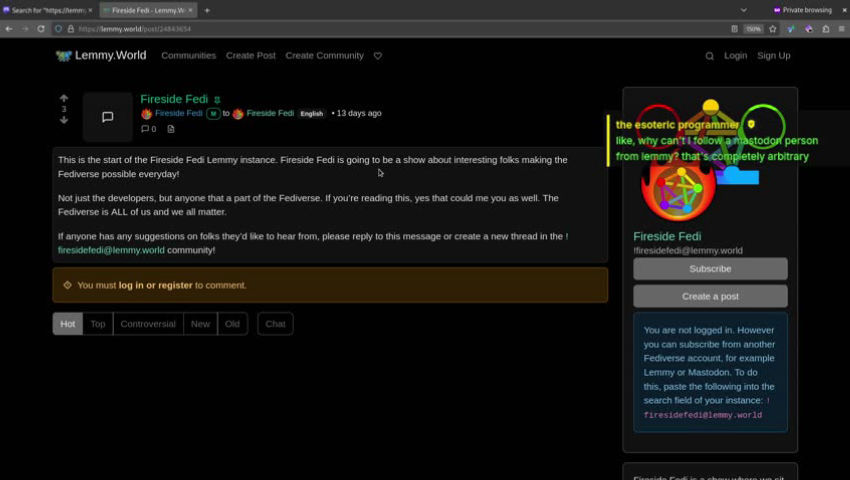Sort comments by Old

pos(232,324)
